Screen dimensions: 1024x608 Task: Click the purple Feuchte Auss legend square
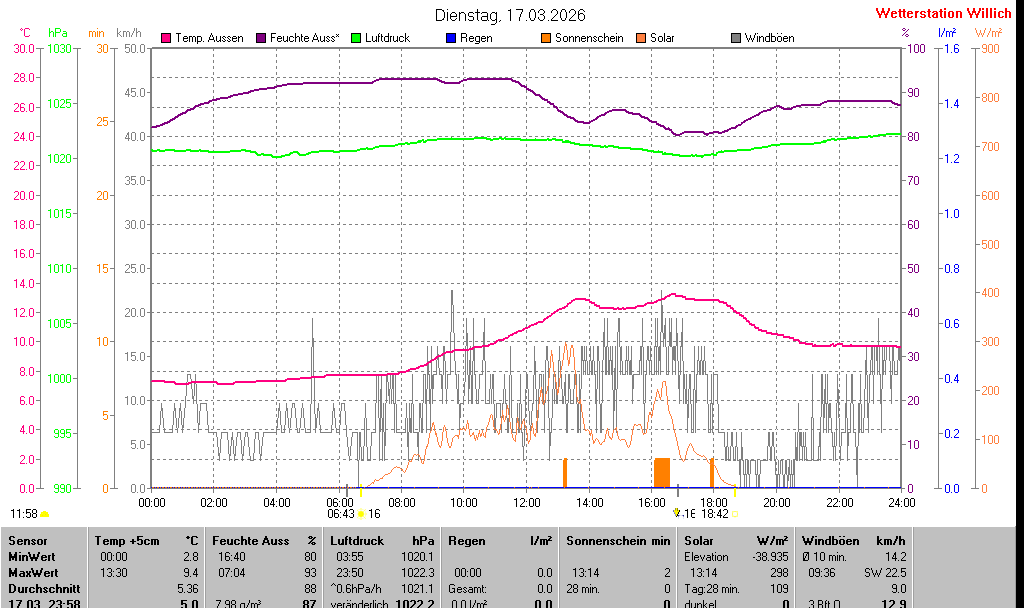tap(261, 38)
